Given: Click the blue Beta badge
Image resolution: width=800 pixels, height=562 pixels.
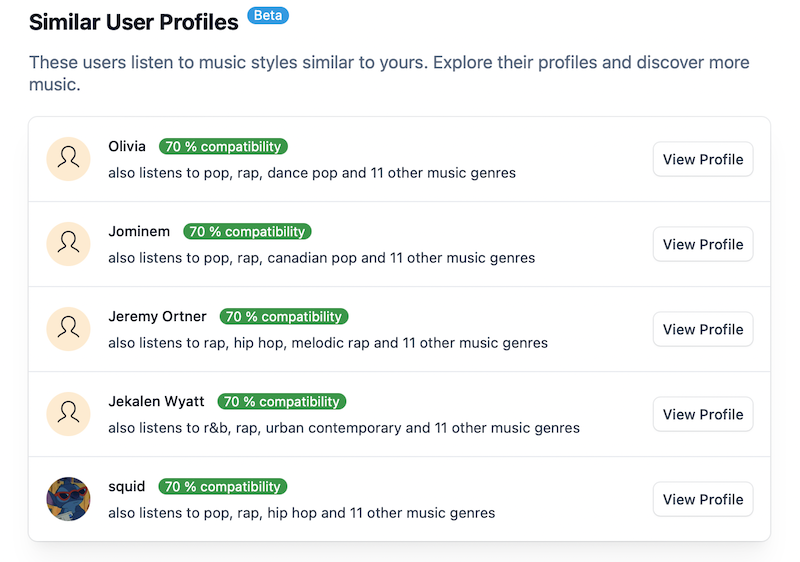Looking at the screenshot, I should 267,16.
